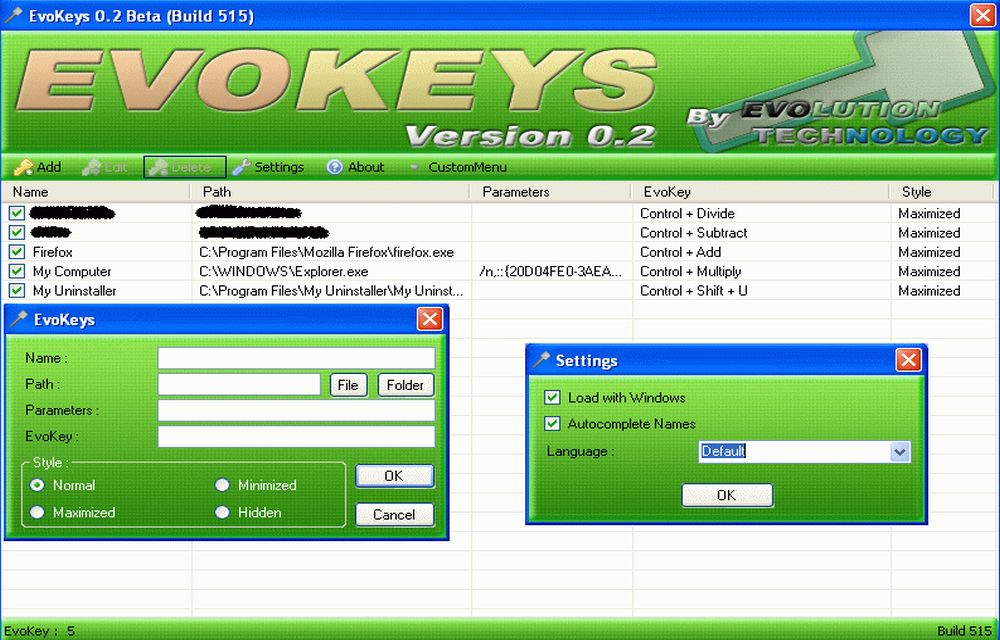Click the Control + Multiply hotkey cell
This screenshot has height=640, width=1000.
(690, 272)
